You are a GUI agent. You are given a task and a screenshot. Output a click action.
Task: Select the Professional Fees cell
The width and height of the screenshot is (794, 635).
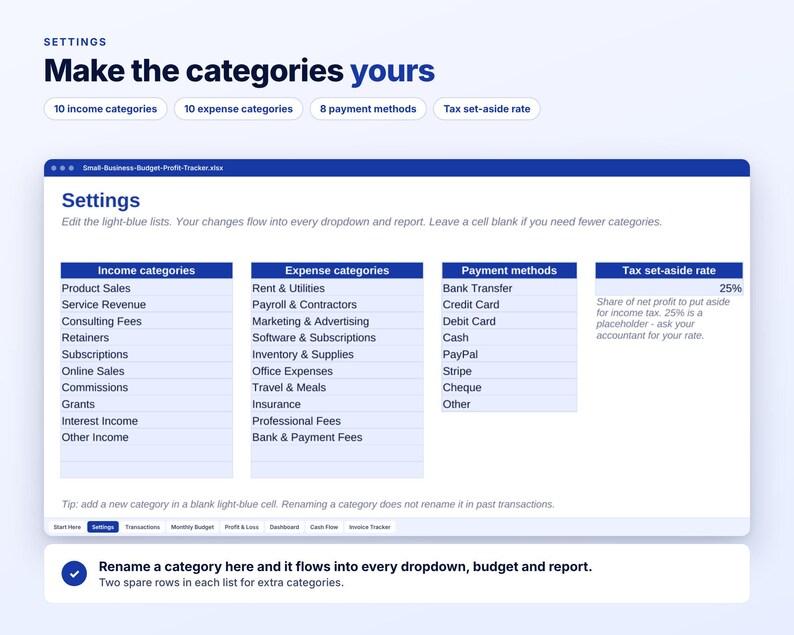pos(337,421)
